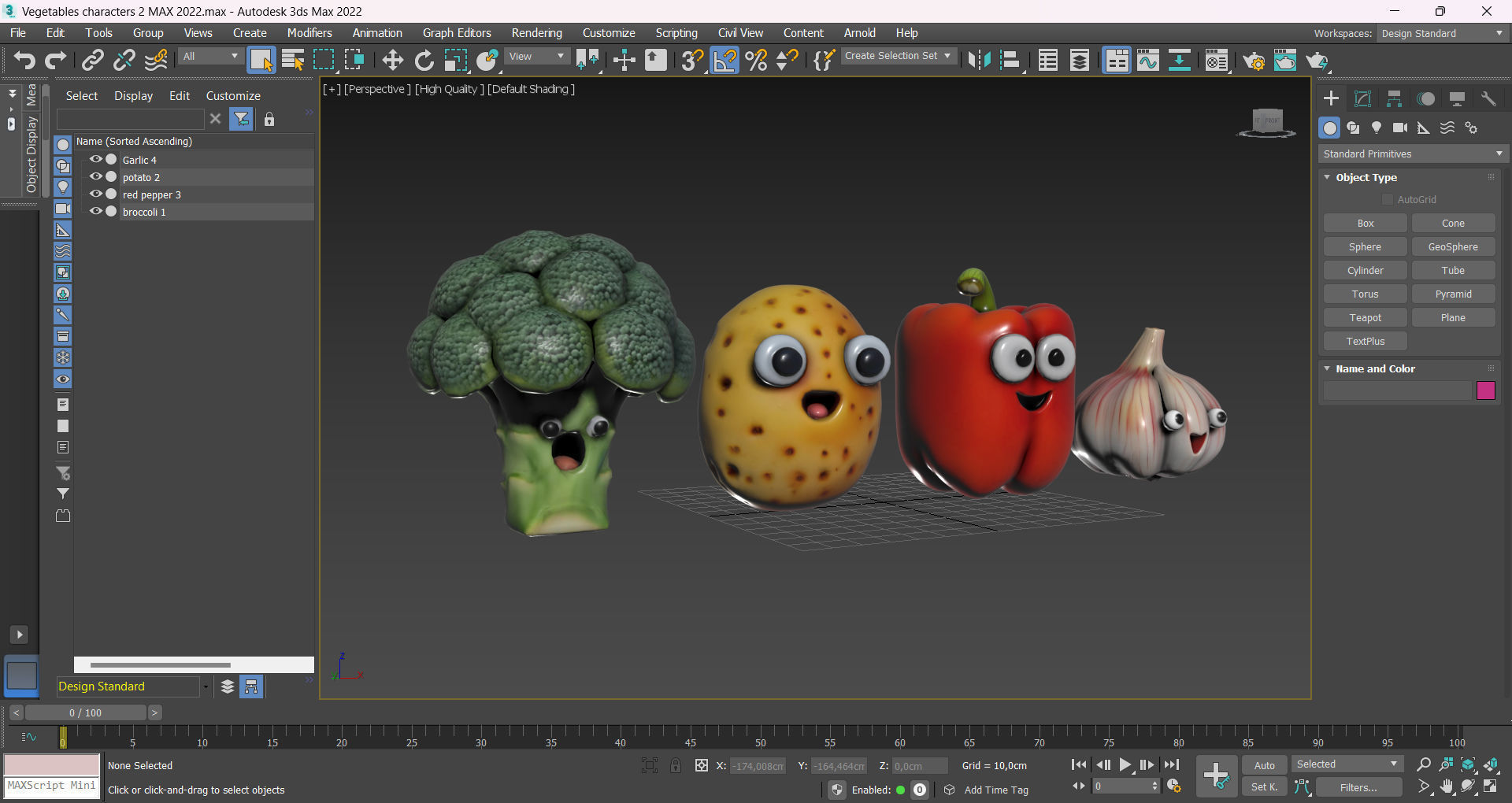
Task: Enable the AutoGrid checkbox
Action: point(1388,199)
